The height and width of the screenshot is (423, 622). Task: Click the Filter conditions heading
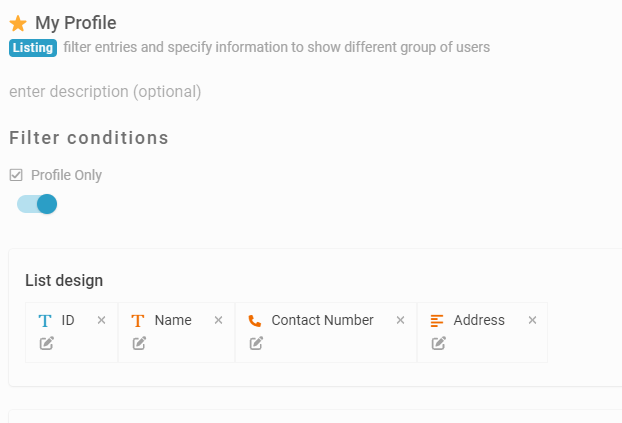[x=89, y=138]
